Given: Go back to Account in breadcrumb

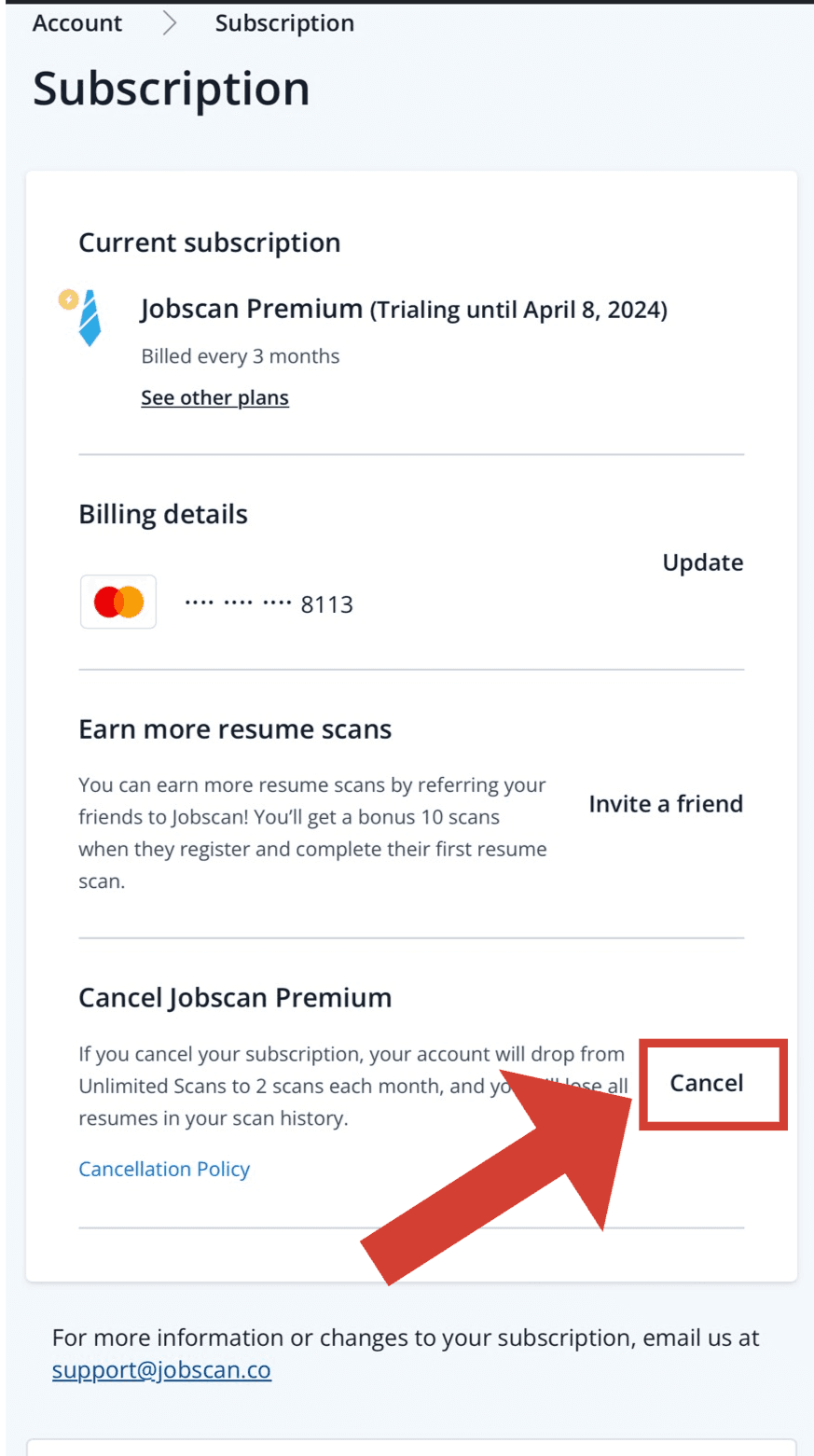Looking at the screenshot, I should [x=77, y=23].
